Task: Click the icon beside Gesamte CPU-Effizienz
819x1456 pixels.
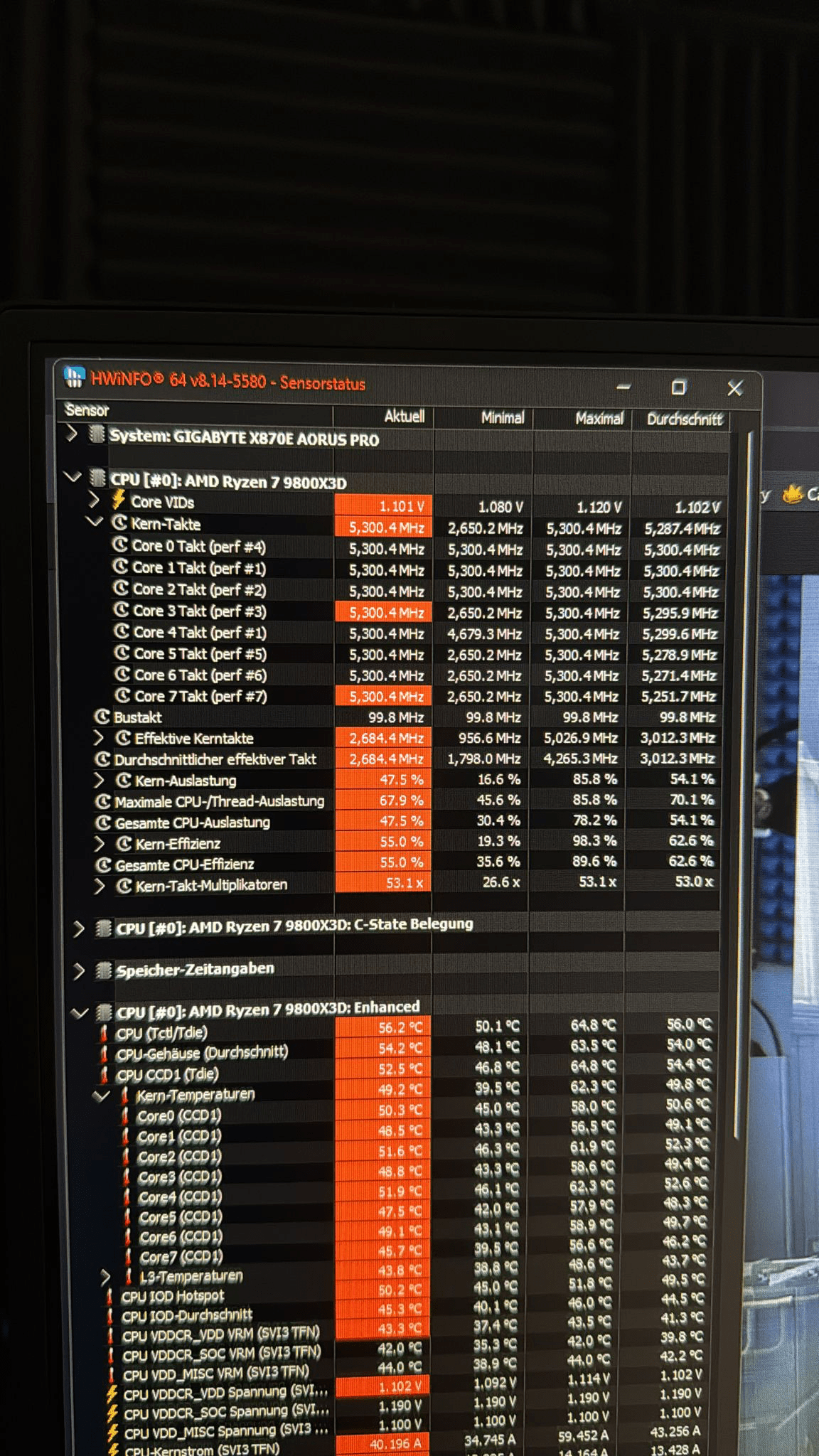Action: tap(104, 864)
